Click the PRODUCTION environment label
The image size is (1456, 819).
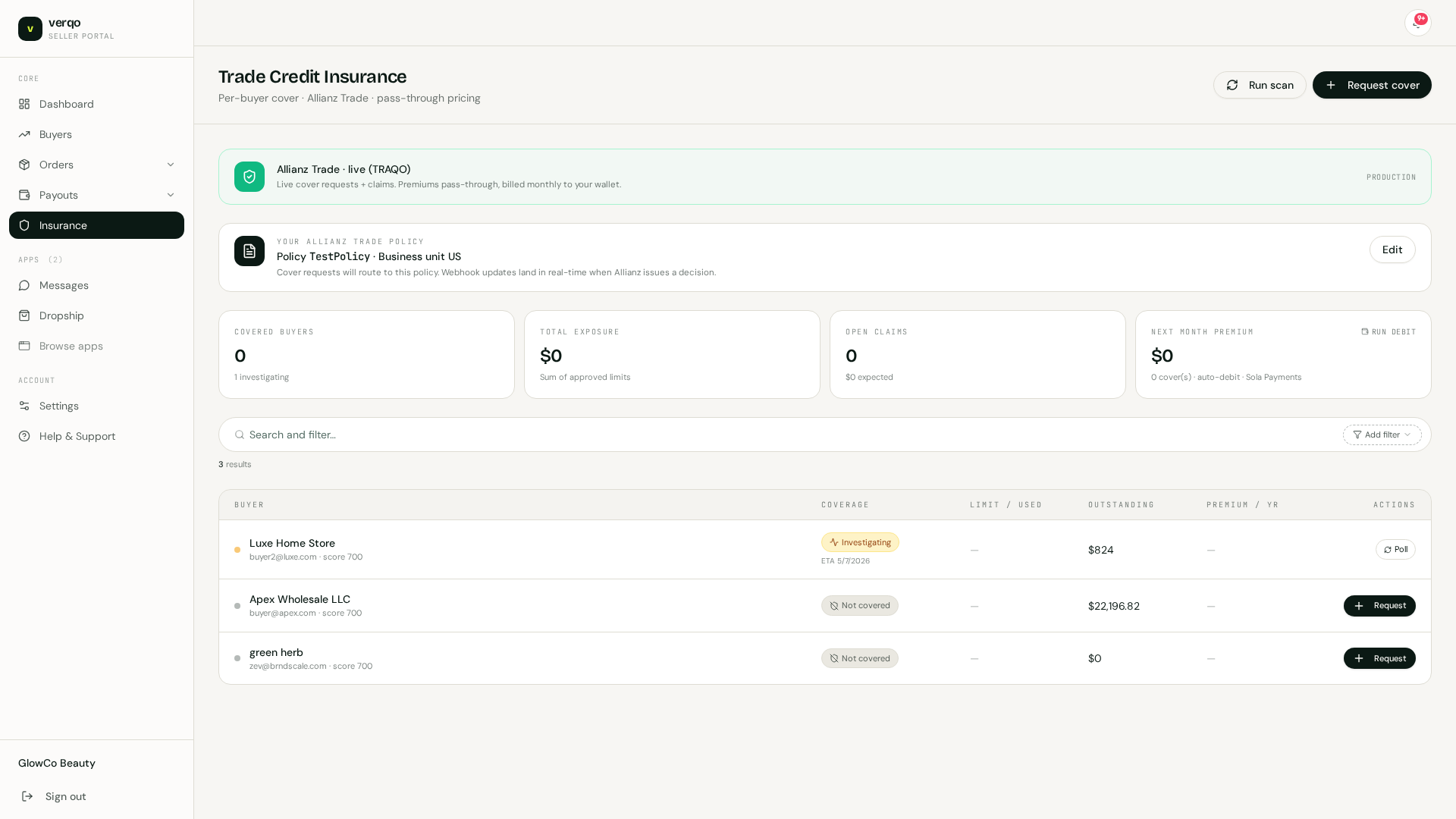[x=1391, y=177]
